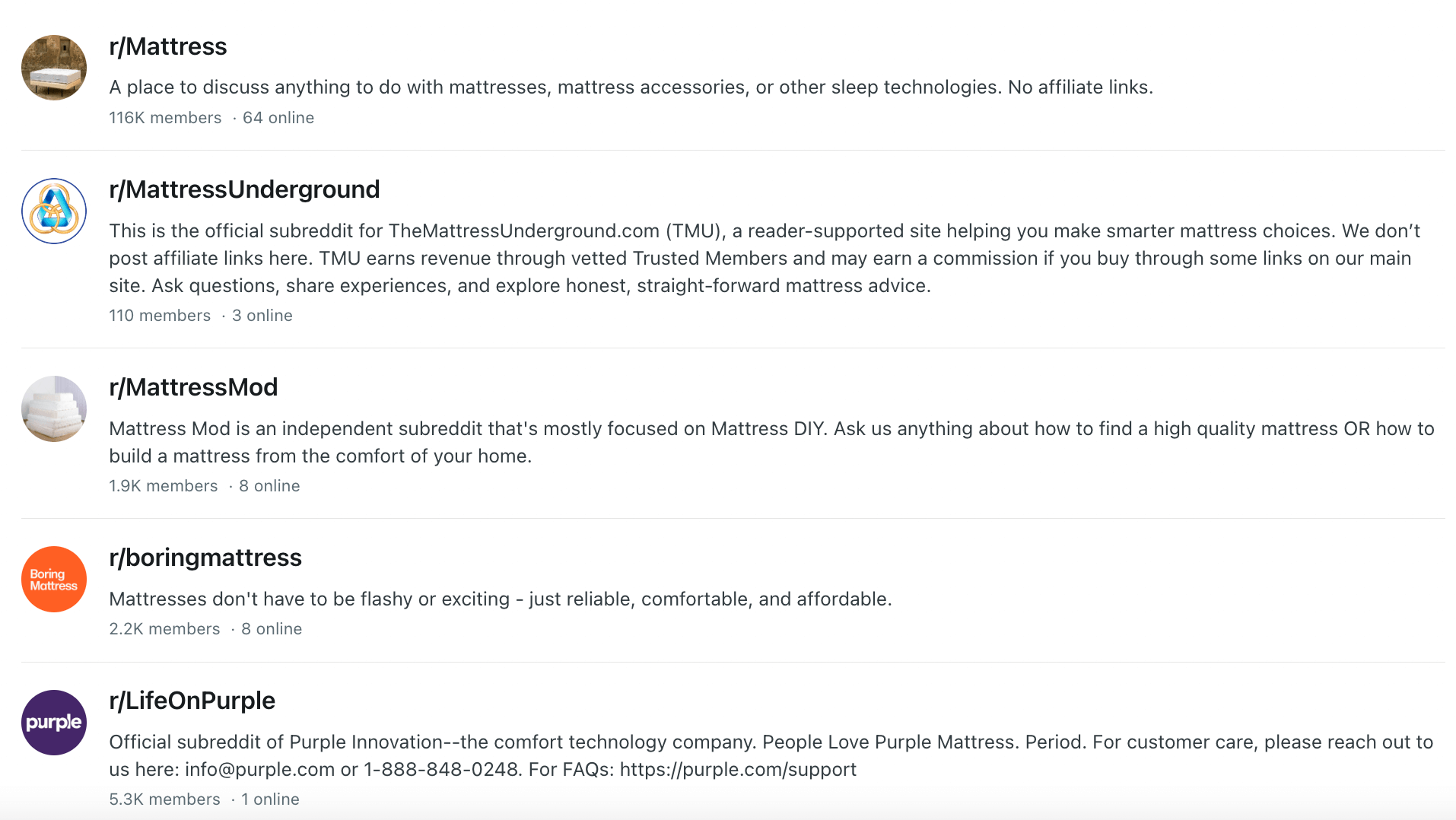Open the r/boringmattress subreddit
Image resolution: width=1456 pixels, height=820 pixels.
click(205, 558)
